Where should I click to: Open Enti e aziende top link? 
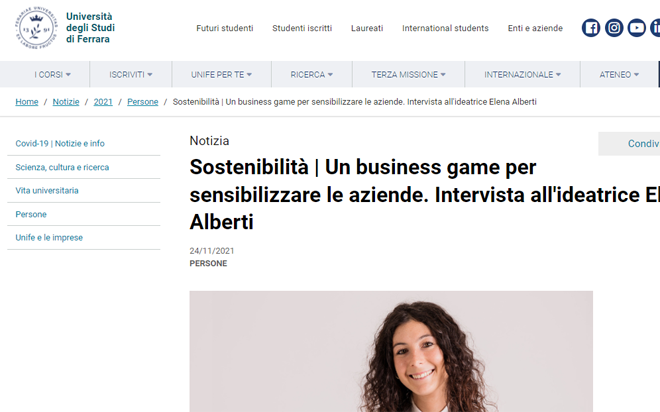click(535, 28)
